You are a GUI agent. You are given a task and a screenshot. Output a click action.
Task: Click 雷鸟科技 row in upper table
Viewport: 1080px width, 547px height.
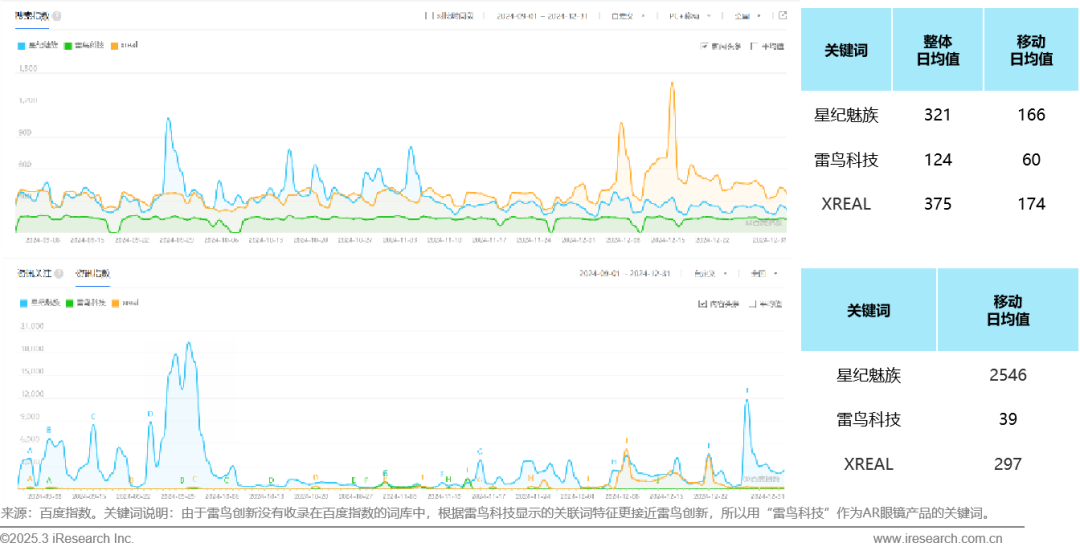(939, 160)
